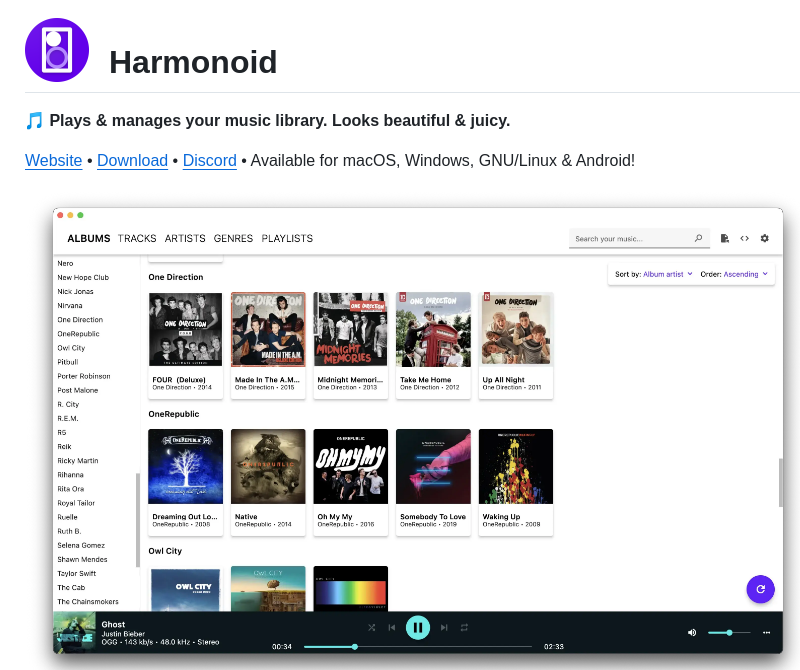800x670 pixels.
Task: Open the now playing screen via the code icon
Action: 744,238
